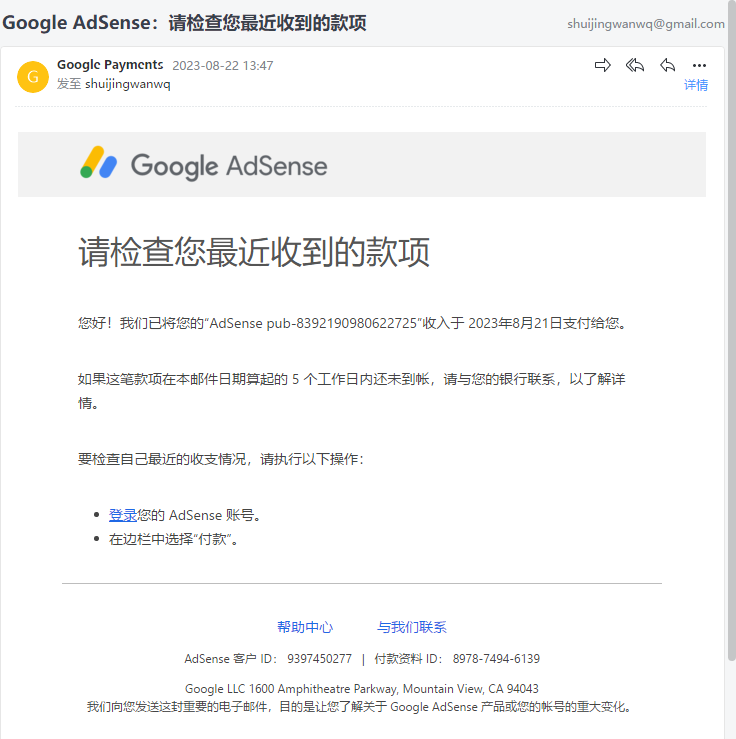
Task: Click the text pub-8392190980622725
Action: [342, 323]
